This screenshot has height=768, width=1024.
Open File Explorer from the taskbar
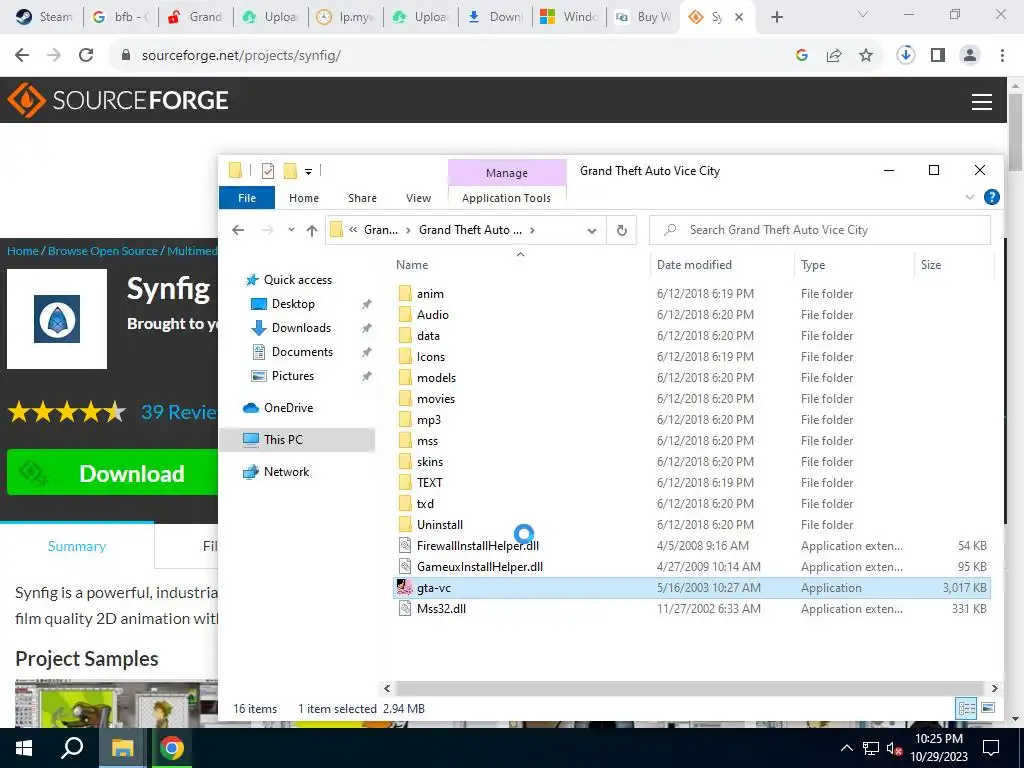point(122,748)
